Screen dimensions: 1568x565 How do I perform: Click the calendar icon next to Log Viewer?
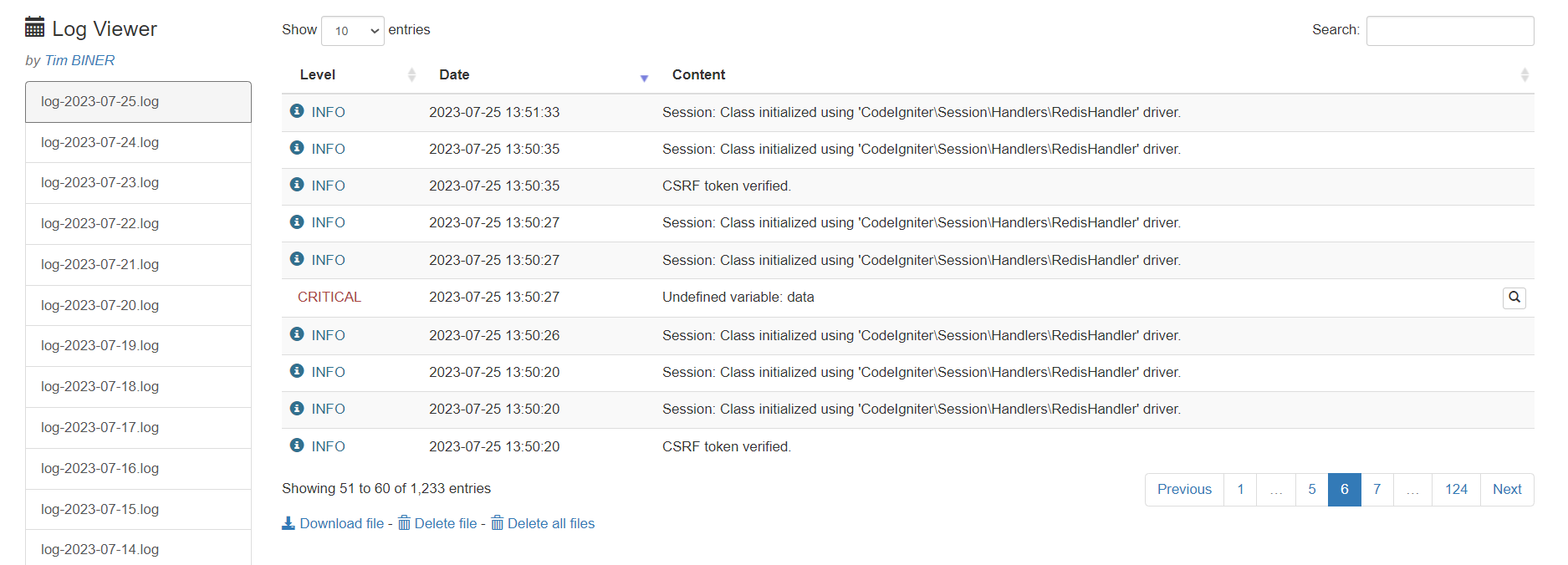[x=34, y=28]
